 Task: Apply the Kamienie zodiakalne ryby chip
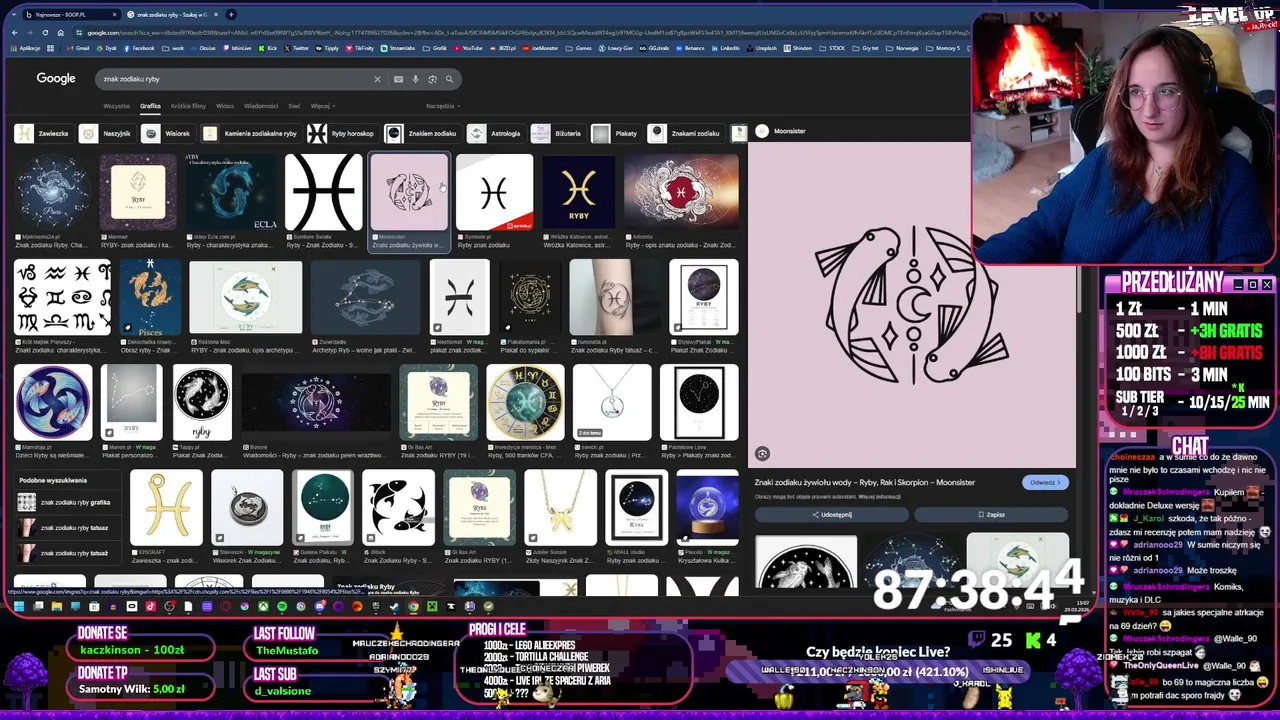pyautogui.click(x=250, y=133)
